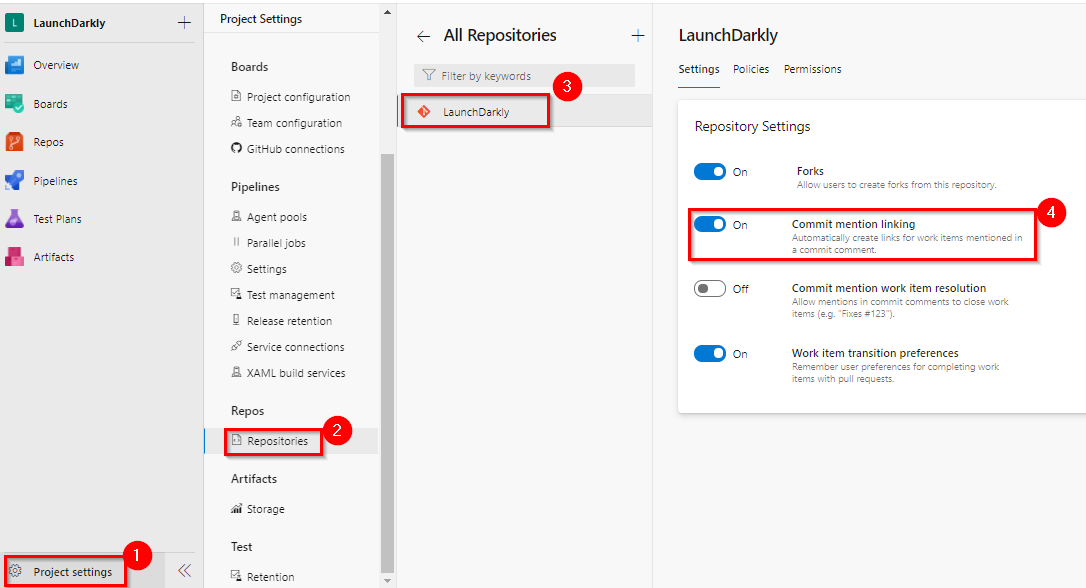
Task: Click the Filter by keywords field
Action: [524, 75]
